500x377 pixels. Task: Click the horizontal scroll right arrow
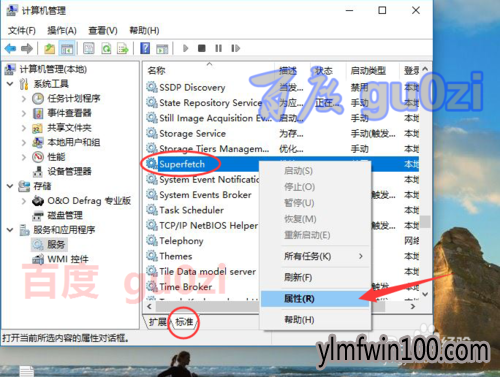[x=413, y=306]
